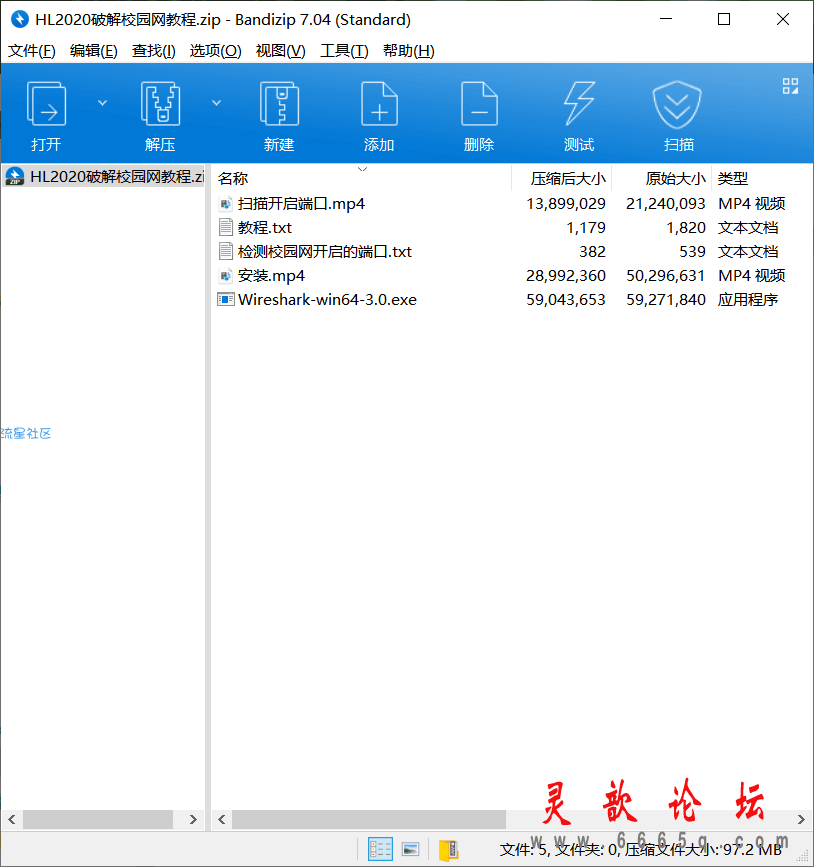814x867 pixels.
Task: Click the yellow archive folder icon in status bar
Action: [x=448, y=850]
